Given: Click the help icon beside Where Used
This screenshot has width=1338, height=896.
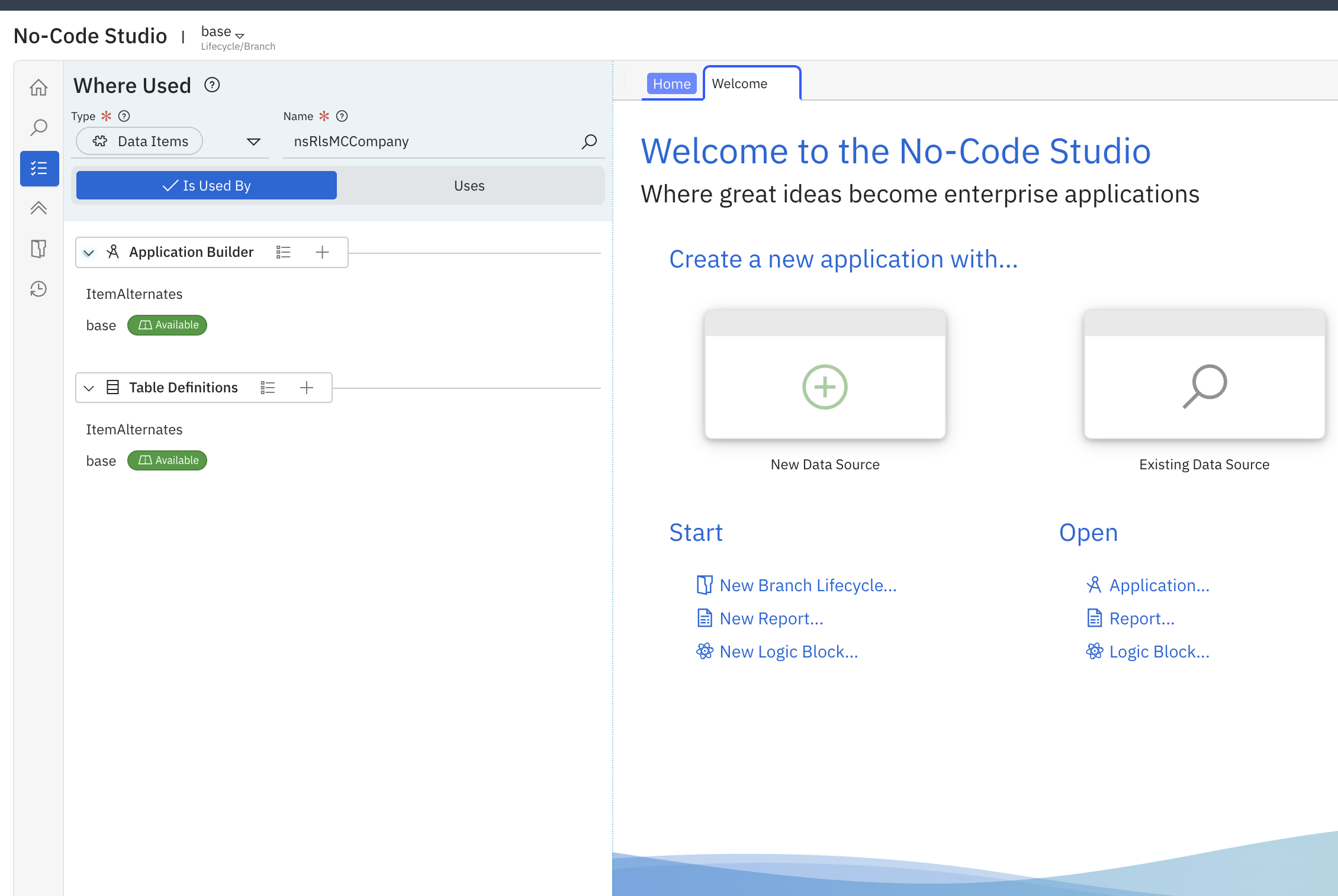Looking at the screenshot, I should pos(212,85).
